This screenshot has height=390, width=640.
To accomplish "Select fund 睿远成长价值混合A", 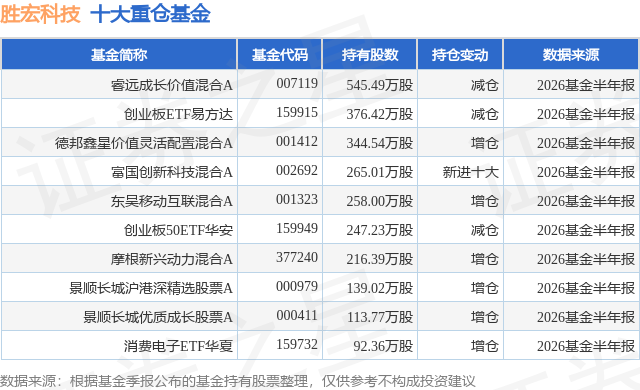I will pos(171,85).
